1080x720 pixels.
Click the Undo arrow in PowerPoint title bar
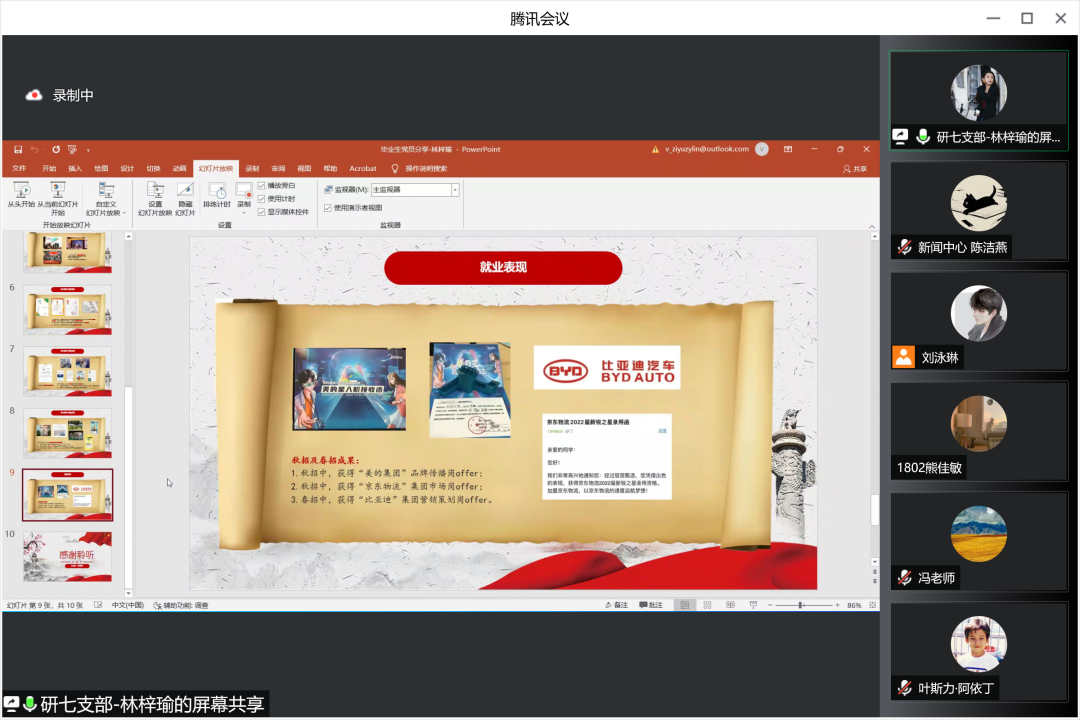pos(34,150)
